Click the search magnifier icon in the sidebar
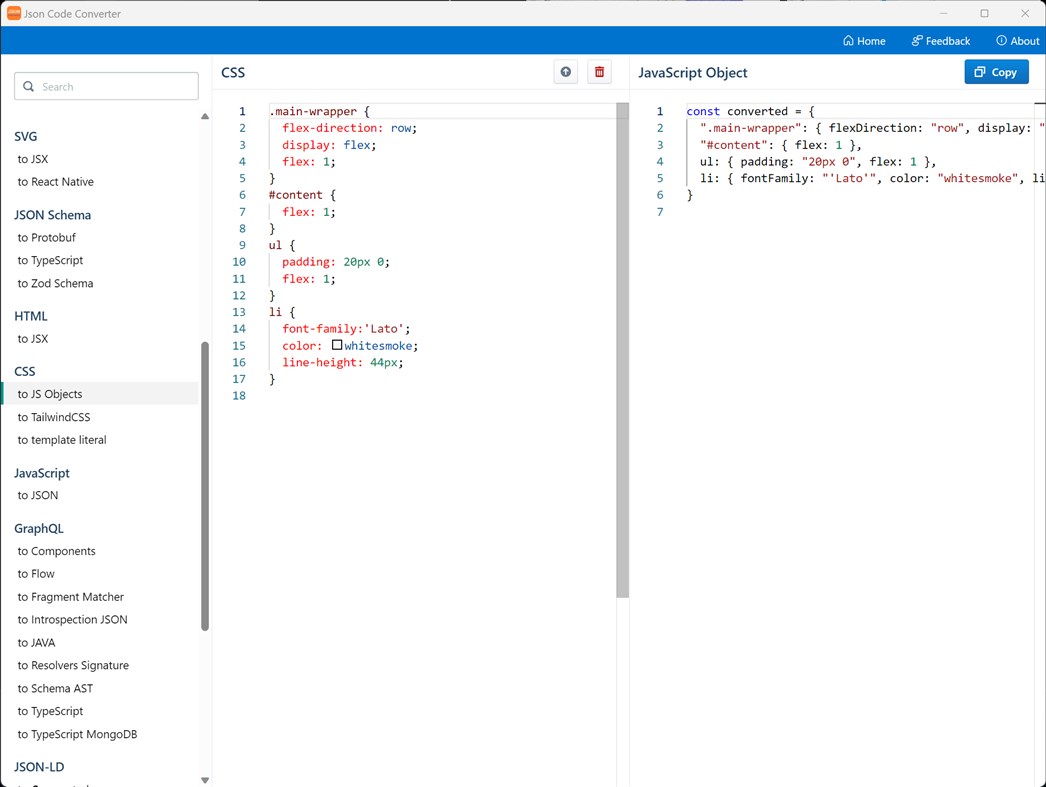Image resolution: width=1046 pixels, height=787 pixels. 27,87
